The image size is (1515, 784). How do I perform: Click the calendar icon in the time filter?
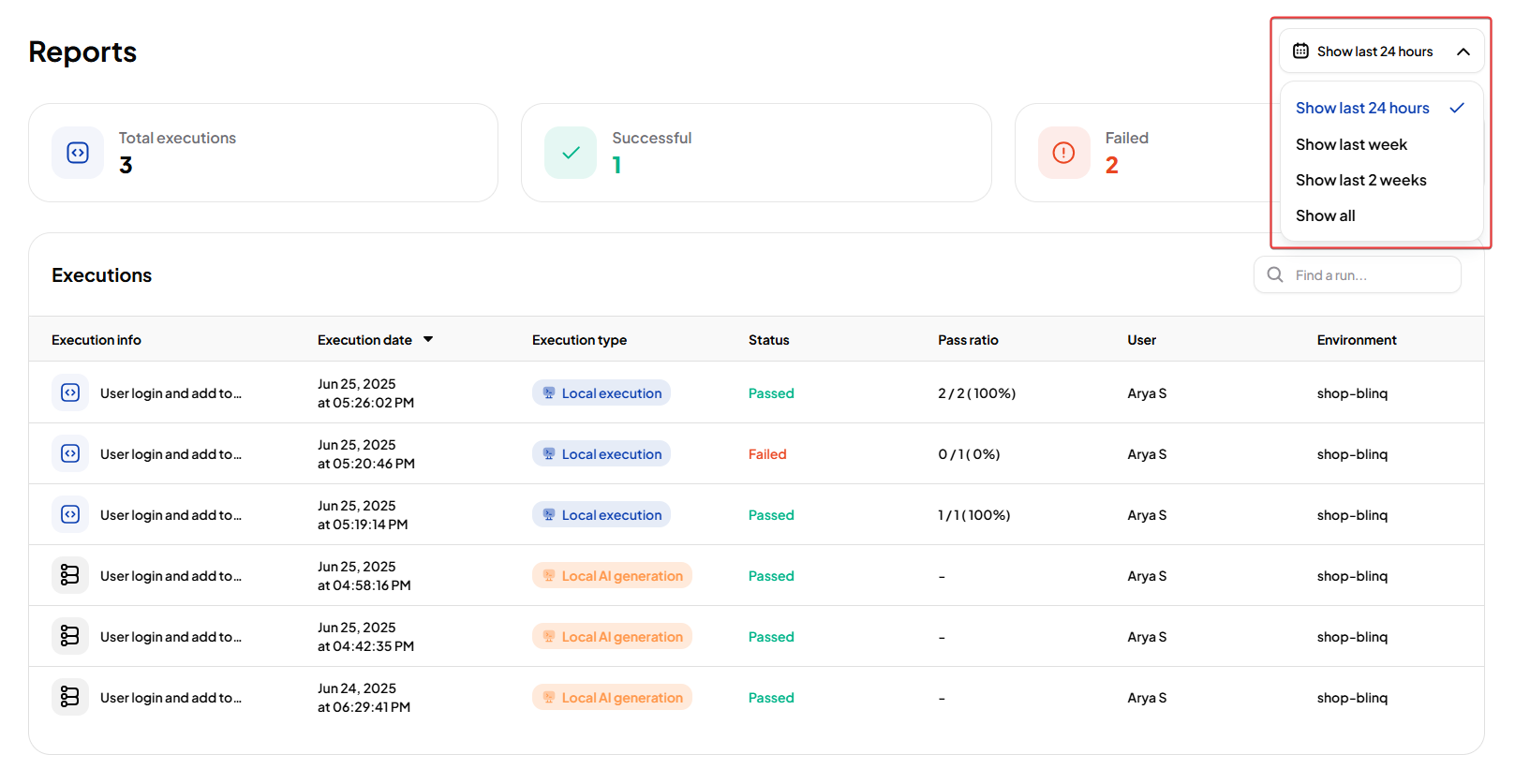(x=1300, y=52)
